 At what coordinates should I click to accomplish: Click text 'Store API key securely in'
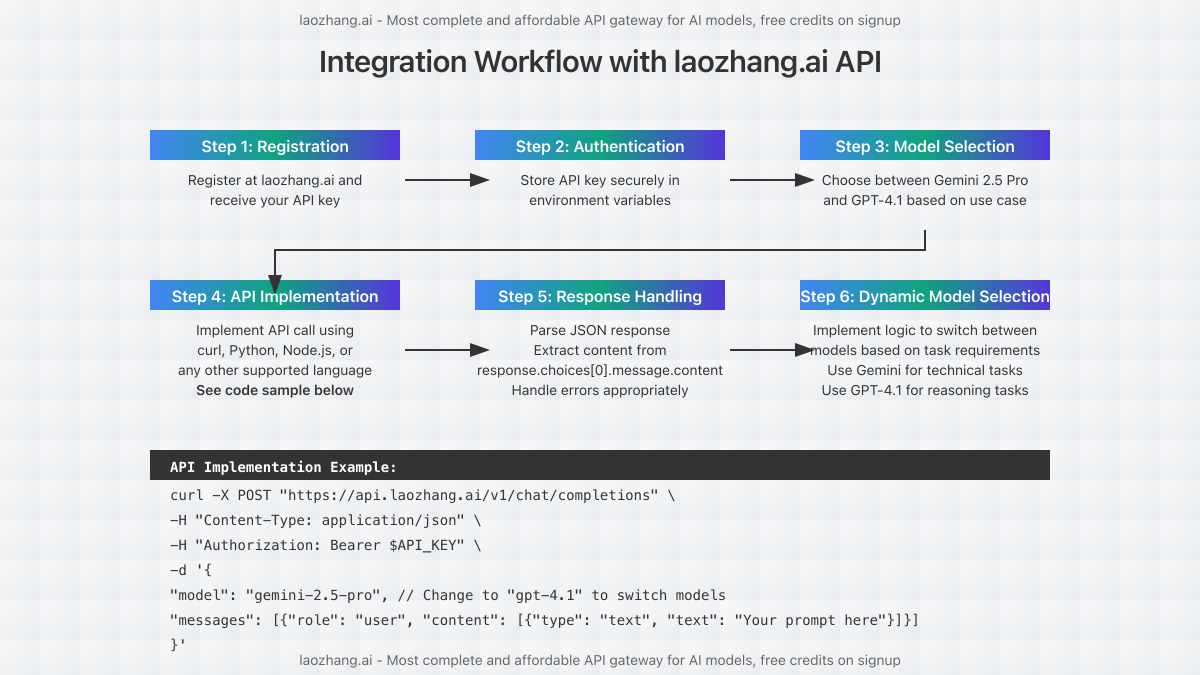(x=600, y=180)
